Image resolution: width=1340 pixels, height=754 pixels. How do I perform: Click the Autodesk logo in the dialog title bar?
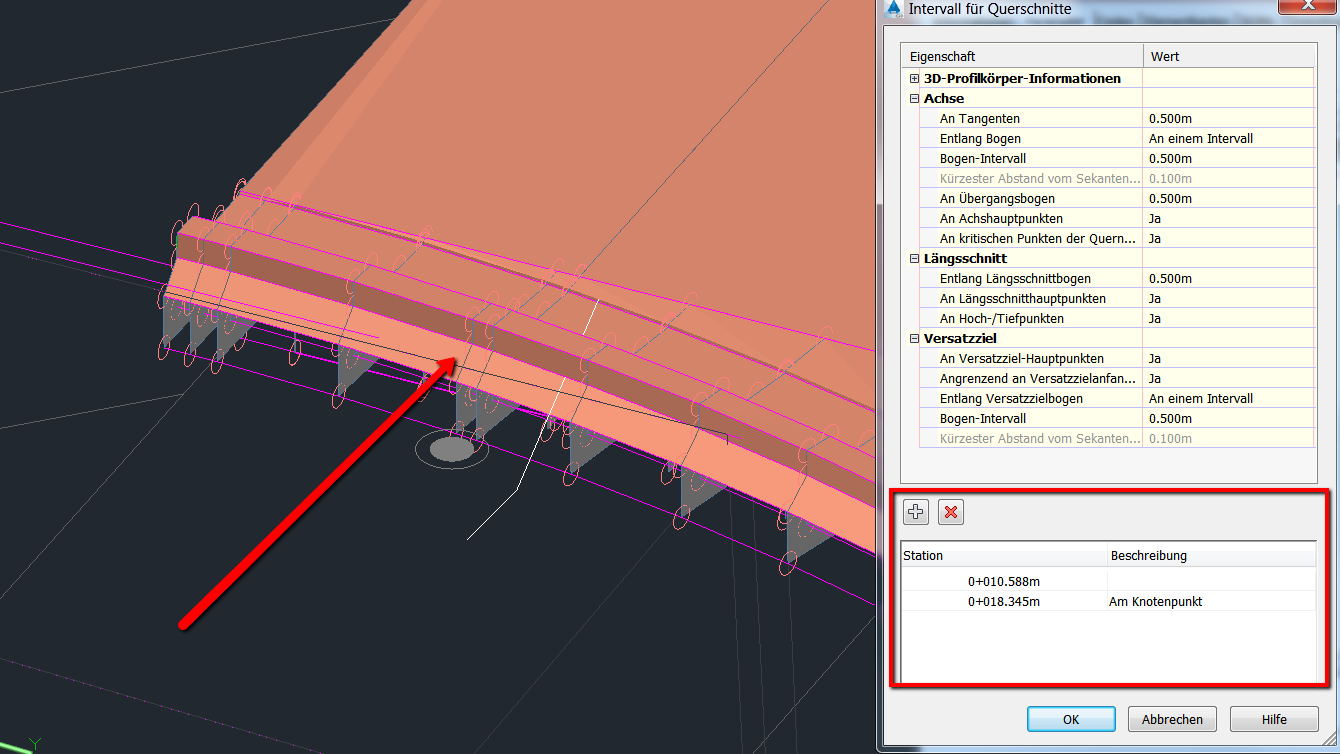pos(893,9)
